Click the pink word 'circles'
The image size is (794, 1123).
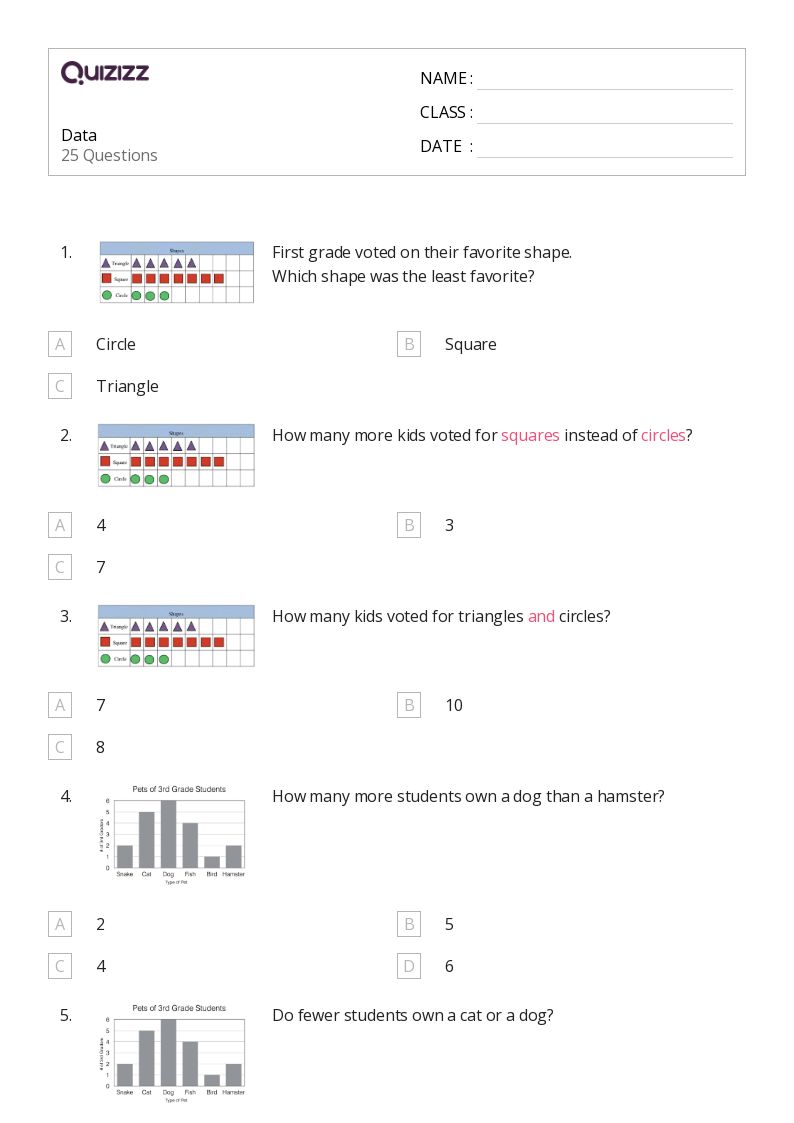point(662,435)
